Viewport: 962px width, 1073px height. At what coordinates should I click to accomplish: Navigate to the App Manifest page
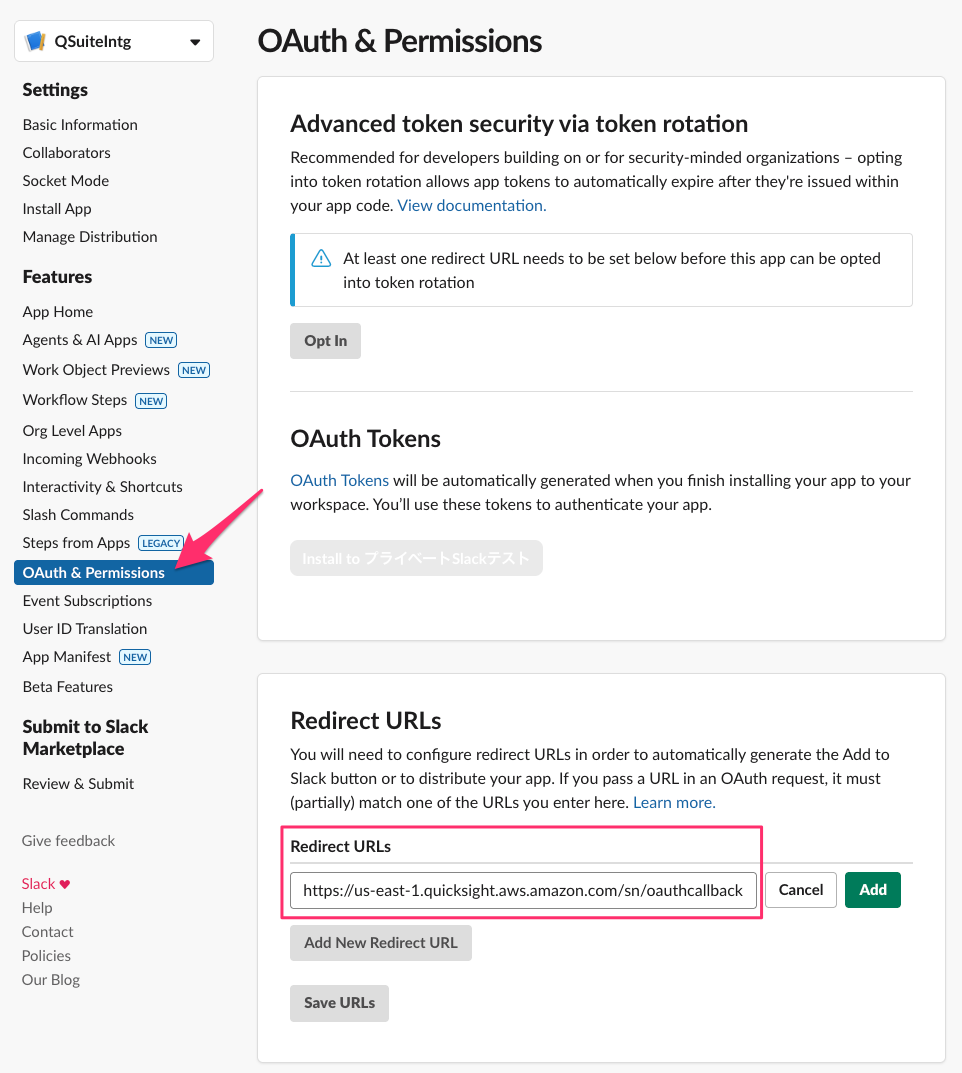tap(67, 656)
